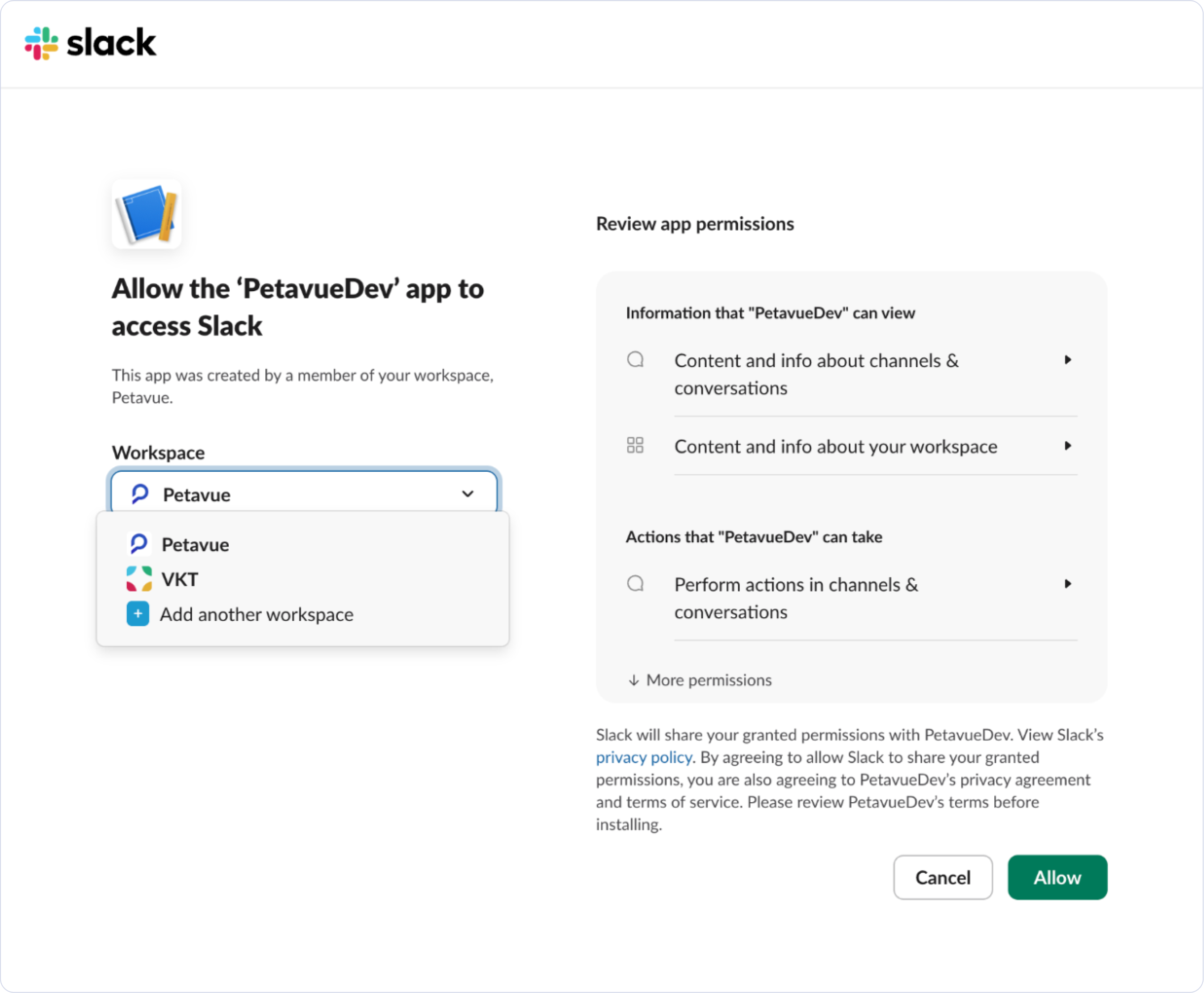This screenshot has width=1204, height=993.
Task: Click the Petavue icon inside the selector field
Action: [140, 494]
